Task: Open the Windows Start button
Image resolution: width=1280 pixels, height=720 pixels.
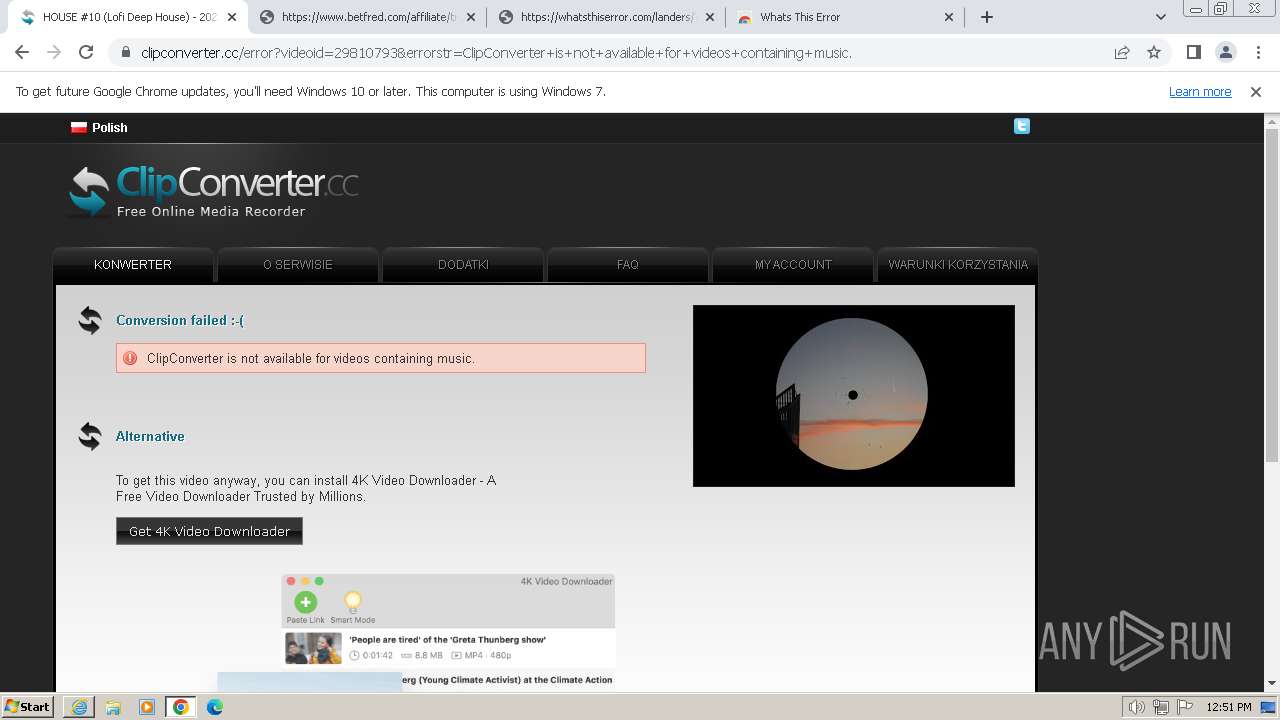Action: click(28, 706)
